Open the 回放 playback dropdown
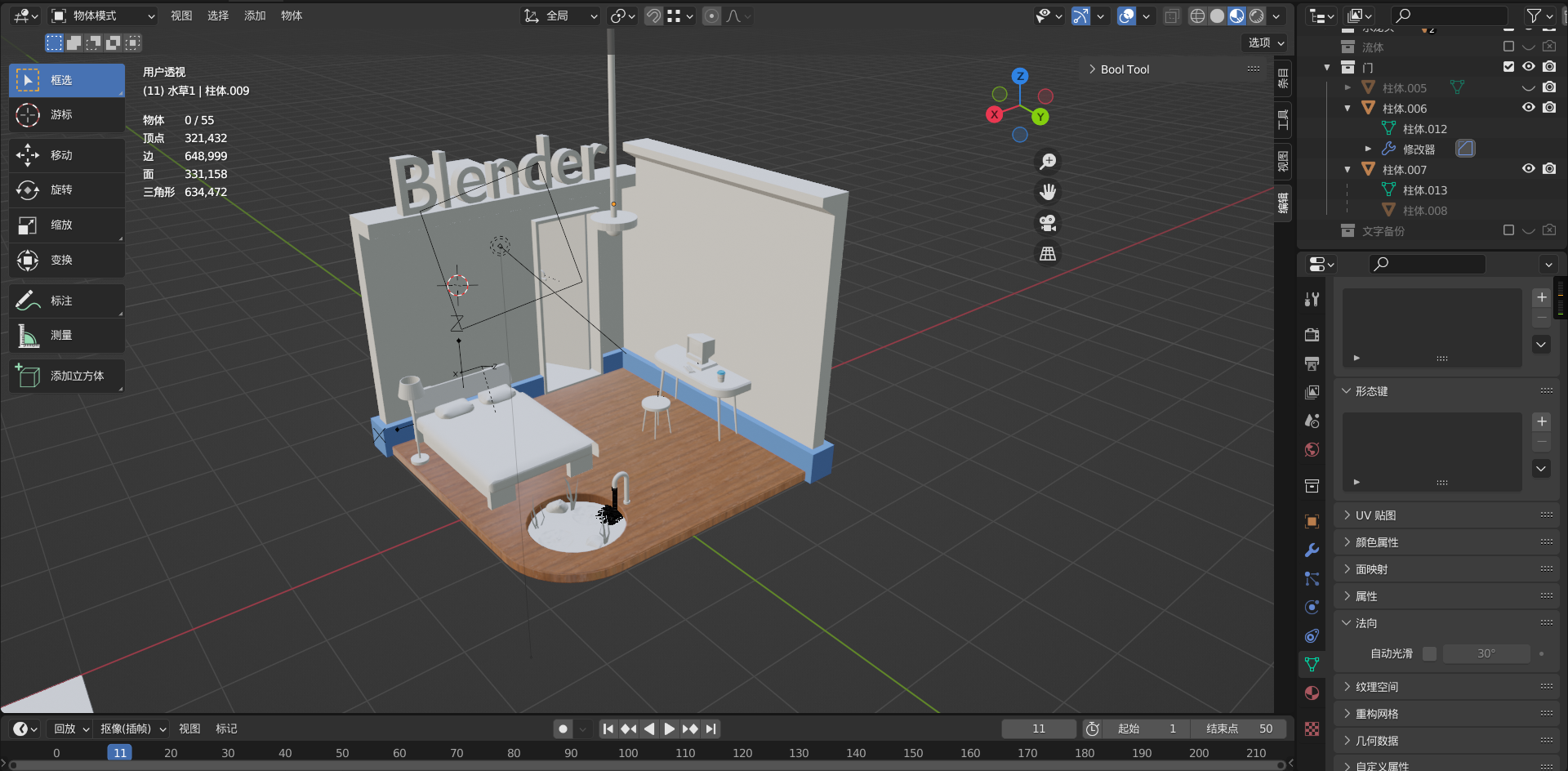Image resolution: width=1568 pixels, height=771 pixels. pos(71,729)
